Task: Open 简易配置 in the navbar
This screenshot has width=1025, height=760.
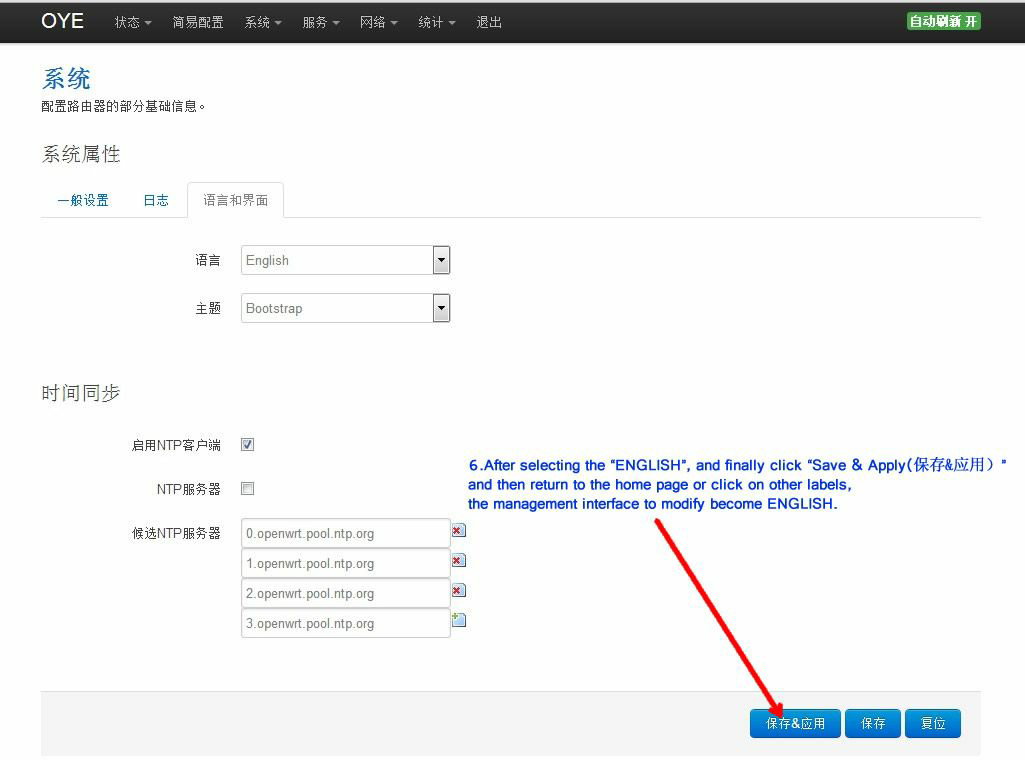Action: (198, 22)
